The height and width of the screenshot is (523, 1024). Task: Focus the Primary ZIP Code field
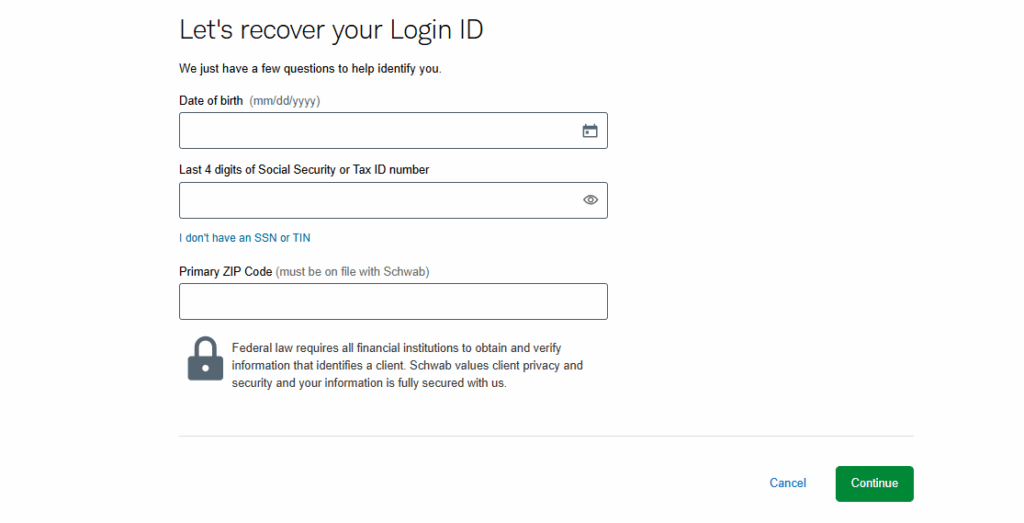click(393, 302)
